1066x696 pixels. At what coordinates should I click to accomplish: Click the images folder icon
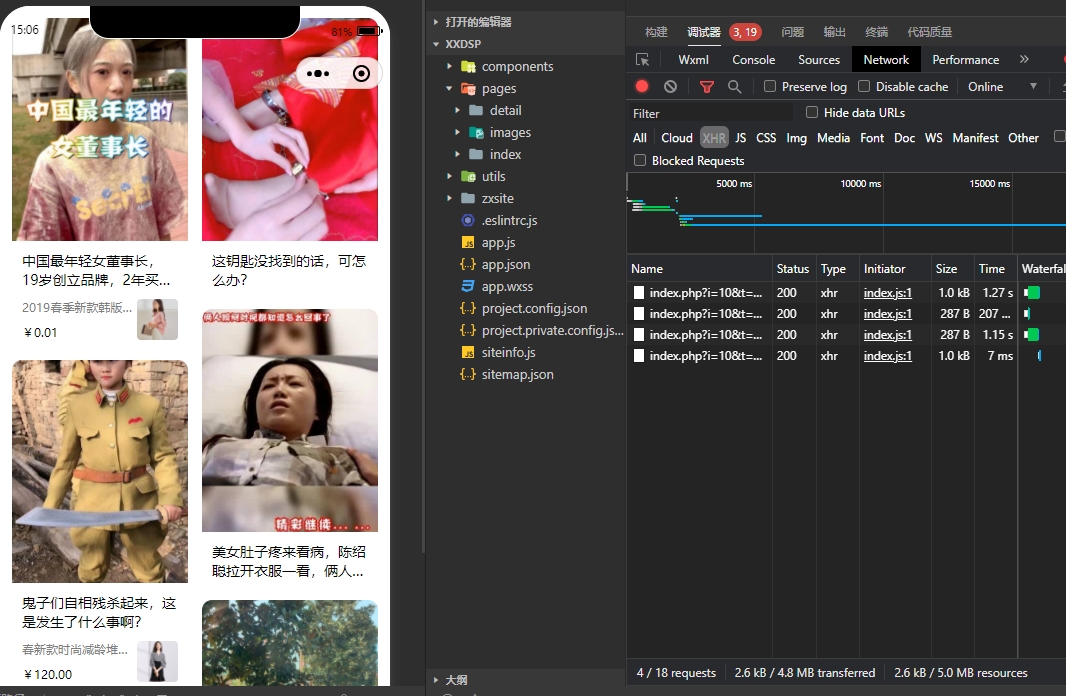click(477, 133)
